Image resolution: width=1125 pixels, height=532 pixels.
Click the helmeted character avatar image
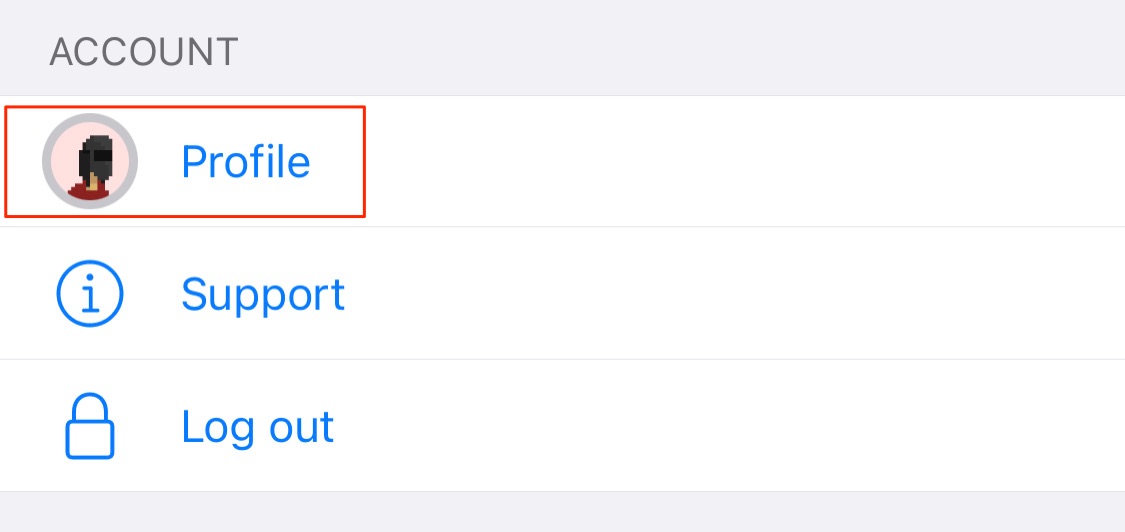pyautogui.click(x=90, y=161)
